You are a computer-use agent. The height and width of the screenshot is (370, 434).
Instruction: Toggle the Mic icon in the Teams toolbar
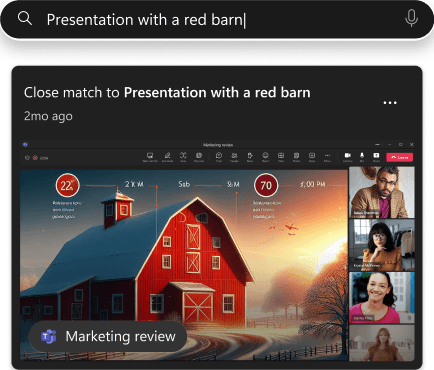pos(362,157)
